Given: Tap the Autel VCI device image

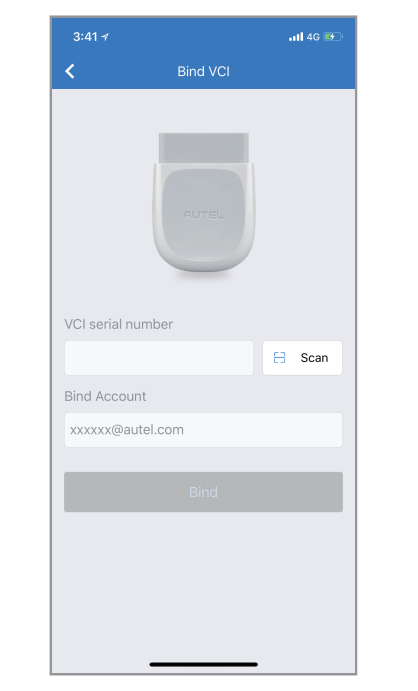Looking at the screenshot, I should point(203,205).
